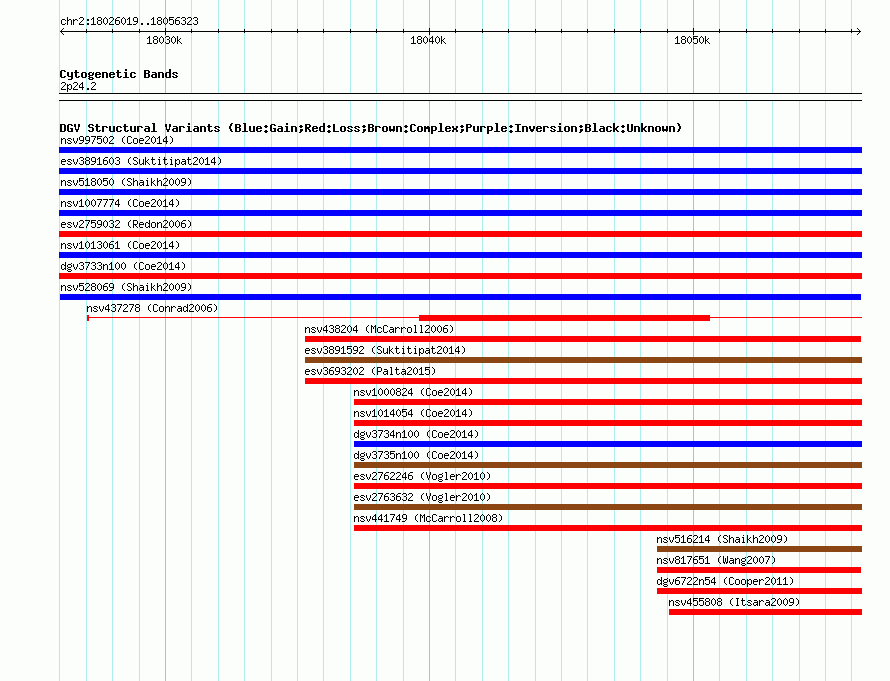Click the DGV Structural Variants track title

click(x=371, y=128)
